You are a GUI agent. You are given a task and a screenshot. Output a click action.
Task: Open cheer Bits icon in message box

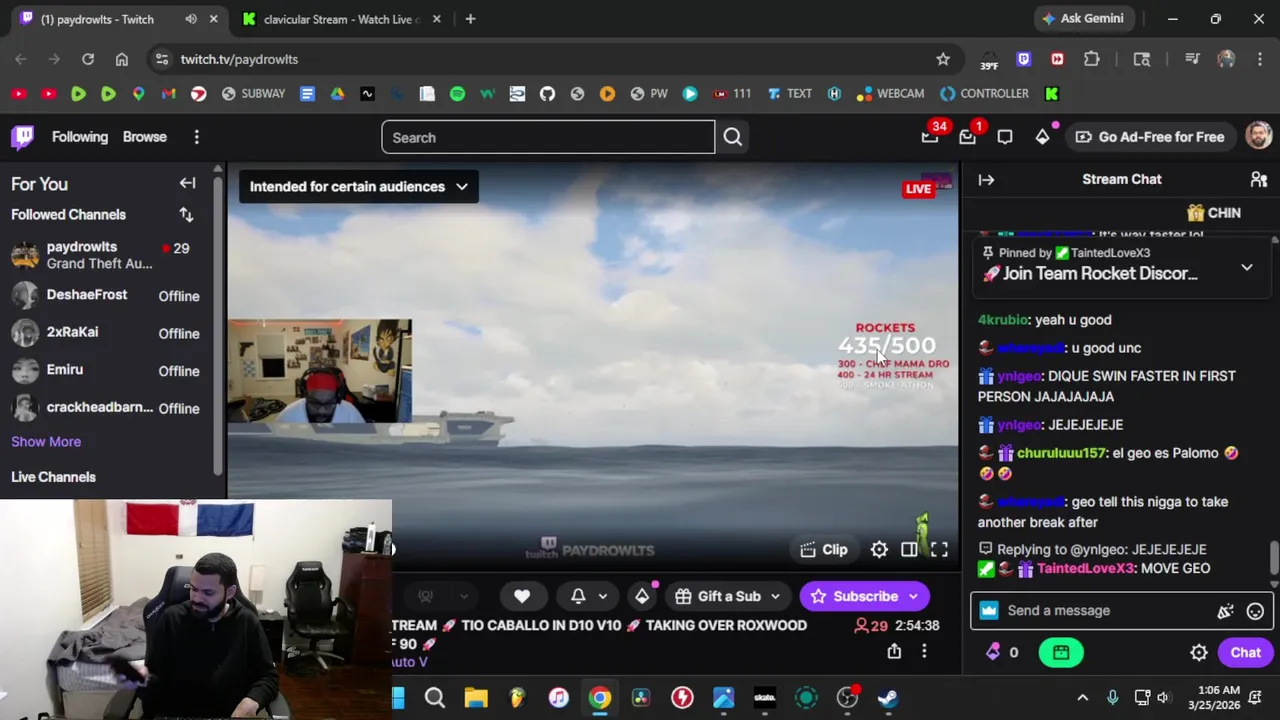[x=1225, y=611]
